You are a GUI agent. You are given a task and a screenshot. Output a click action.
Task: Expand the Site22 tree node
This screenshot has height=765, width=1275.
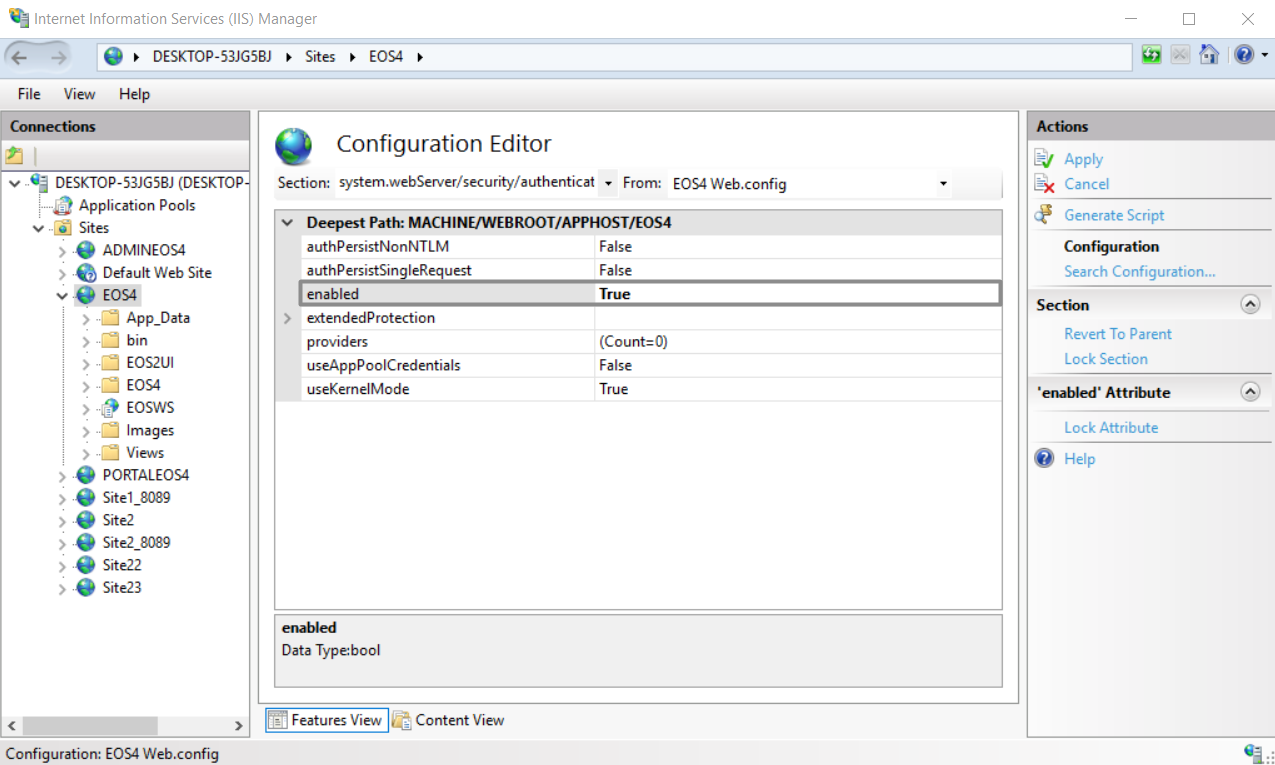point(62,566)
